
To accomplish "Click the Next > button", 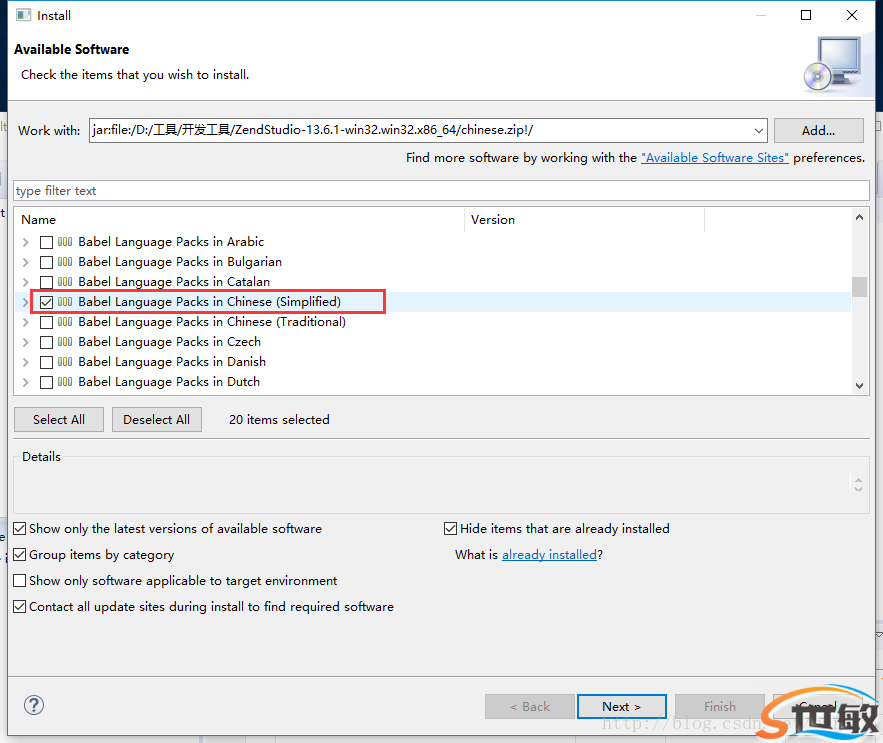I will pos(622,706).
